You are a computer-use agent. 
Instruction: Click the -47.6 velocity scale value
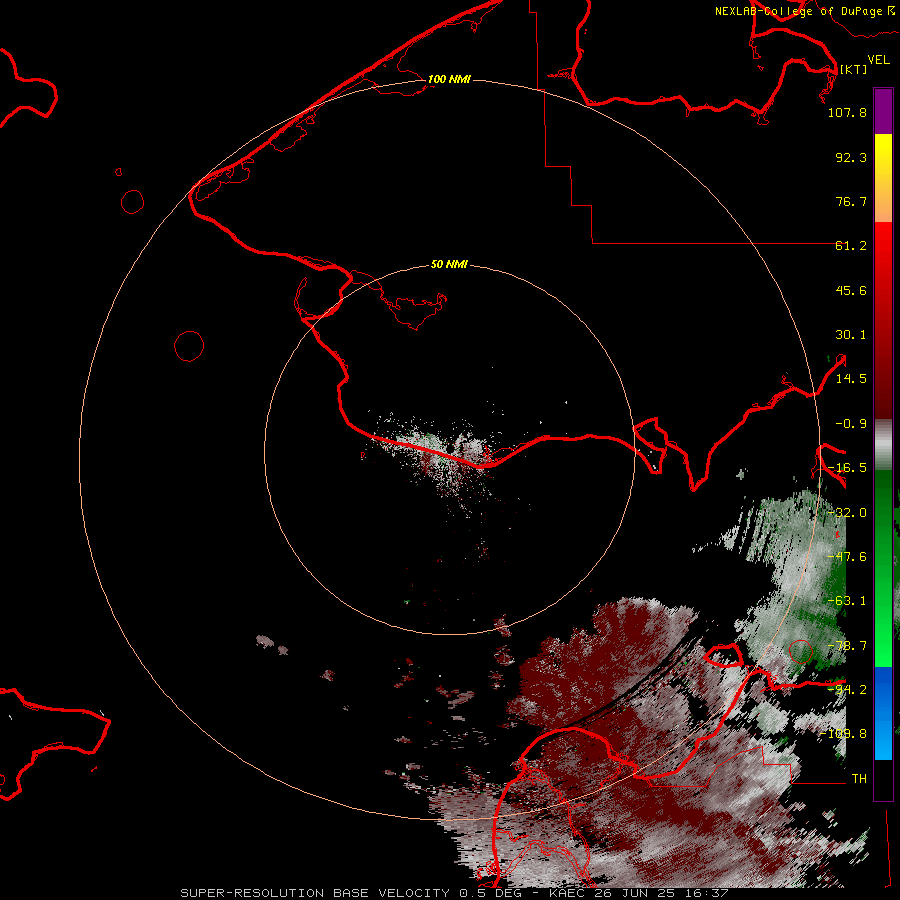click(847, 557)
